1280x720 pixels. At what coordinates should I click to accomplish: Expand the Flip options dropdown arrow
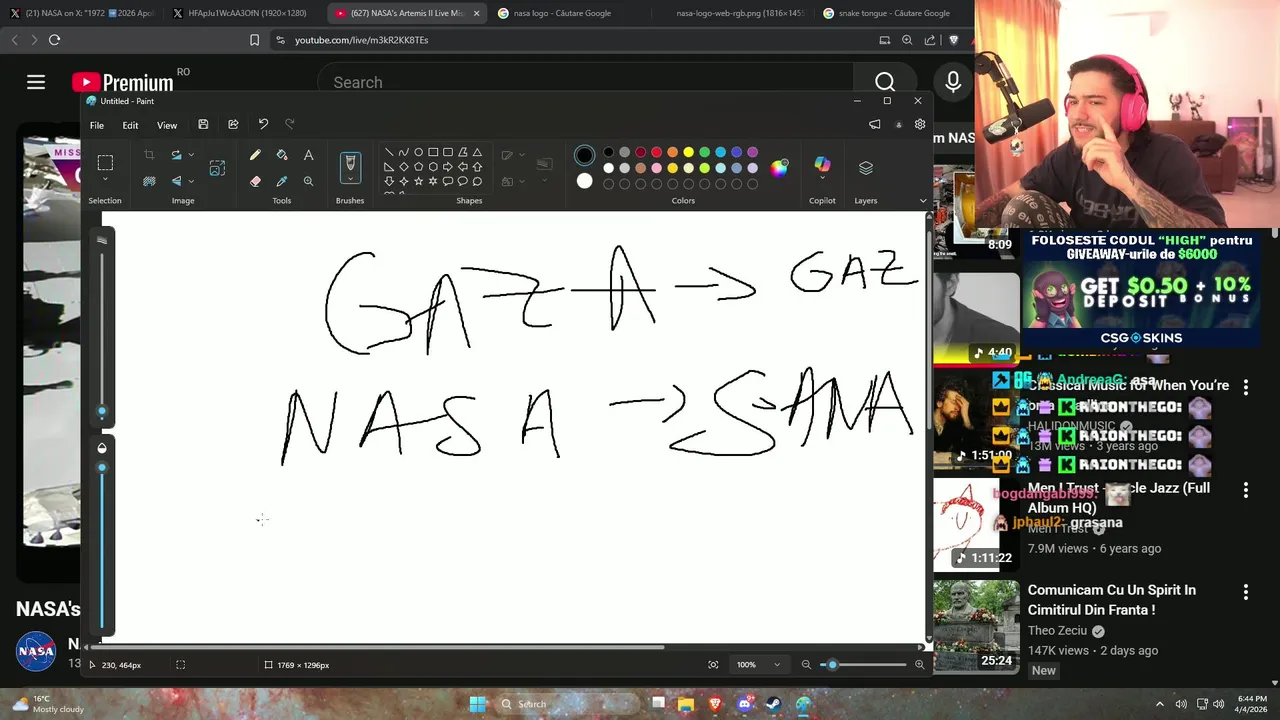tap(191, 181)
